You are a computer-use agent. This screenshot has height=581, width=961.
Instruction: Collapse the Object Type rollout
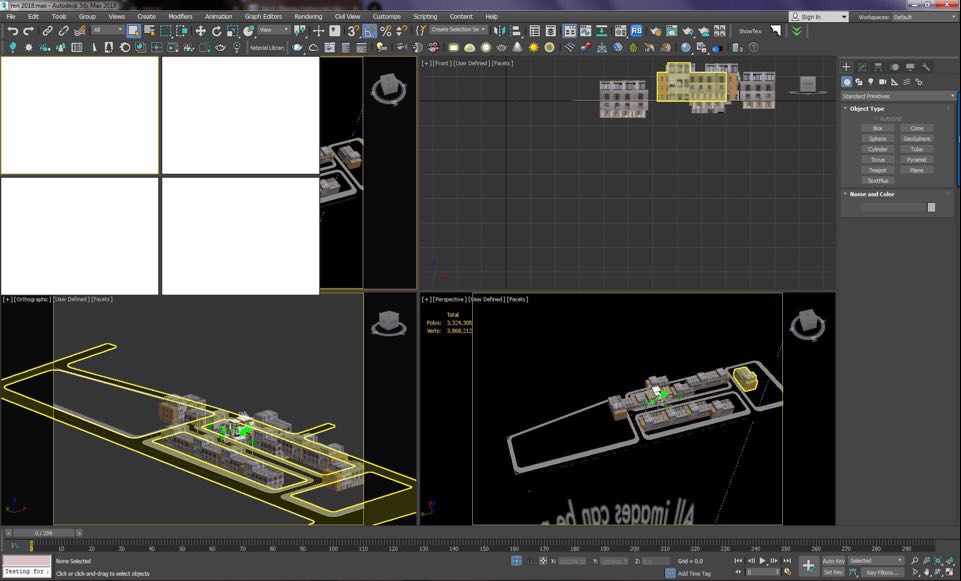[867, 109]
